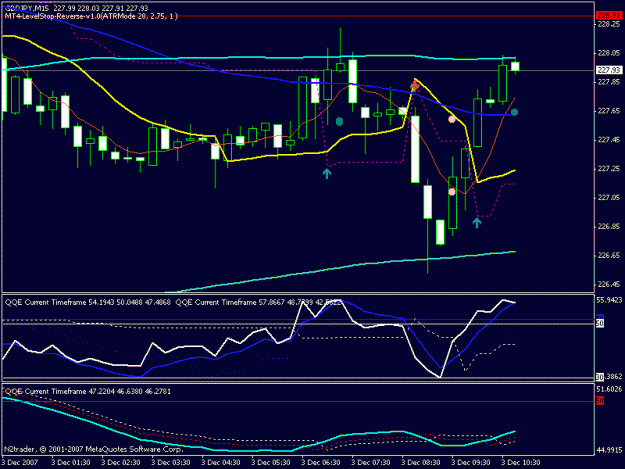Click the 226.85 price axis label
This screenshot has width=625, height=469.
(609, 226)
